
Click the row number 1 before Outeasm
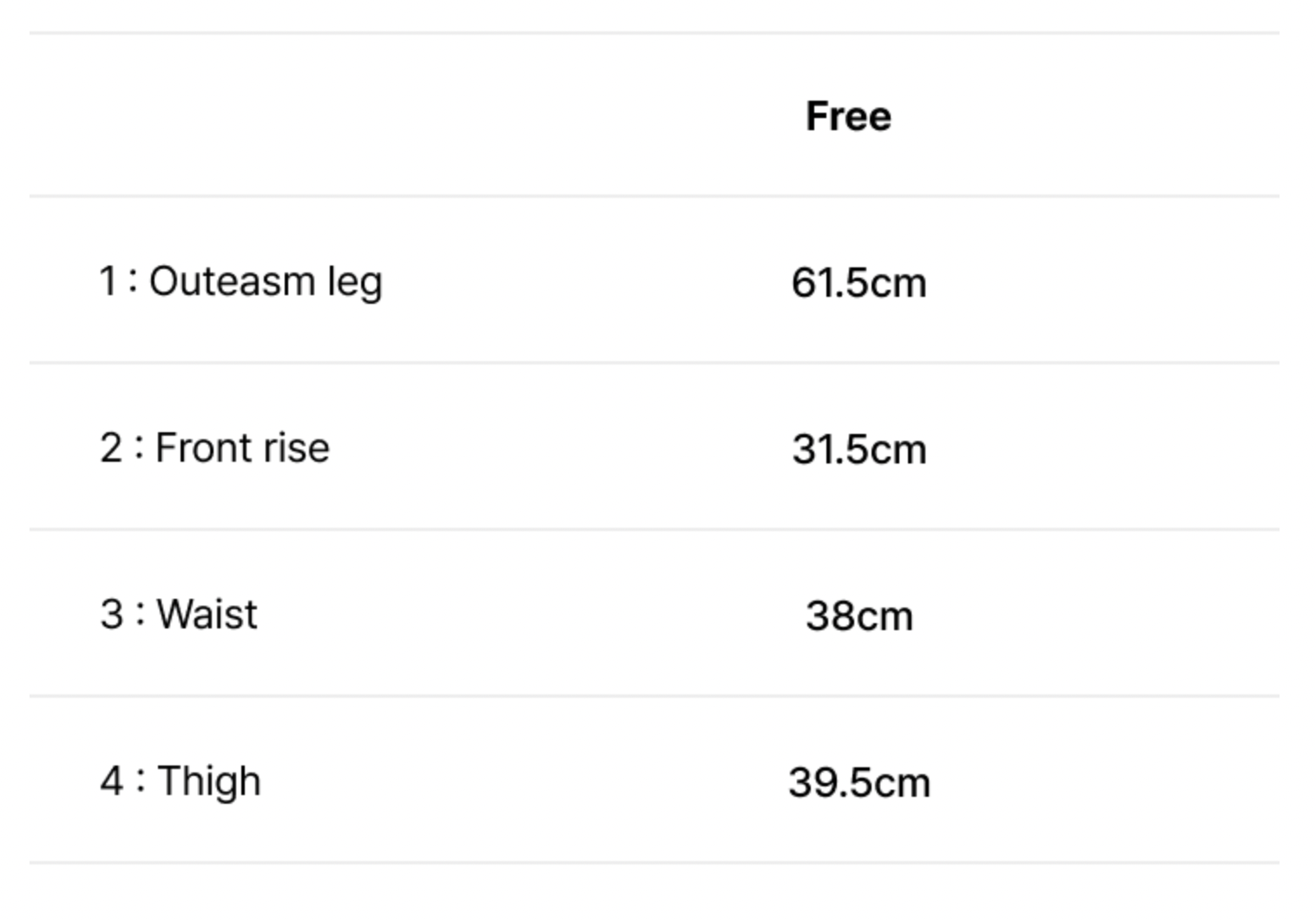(108, 281)
